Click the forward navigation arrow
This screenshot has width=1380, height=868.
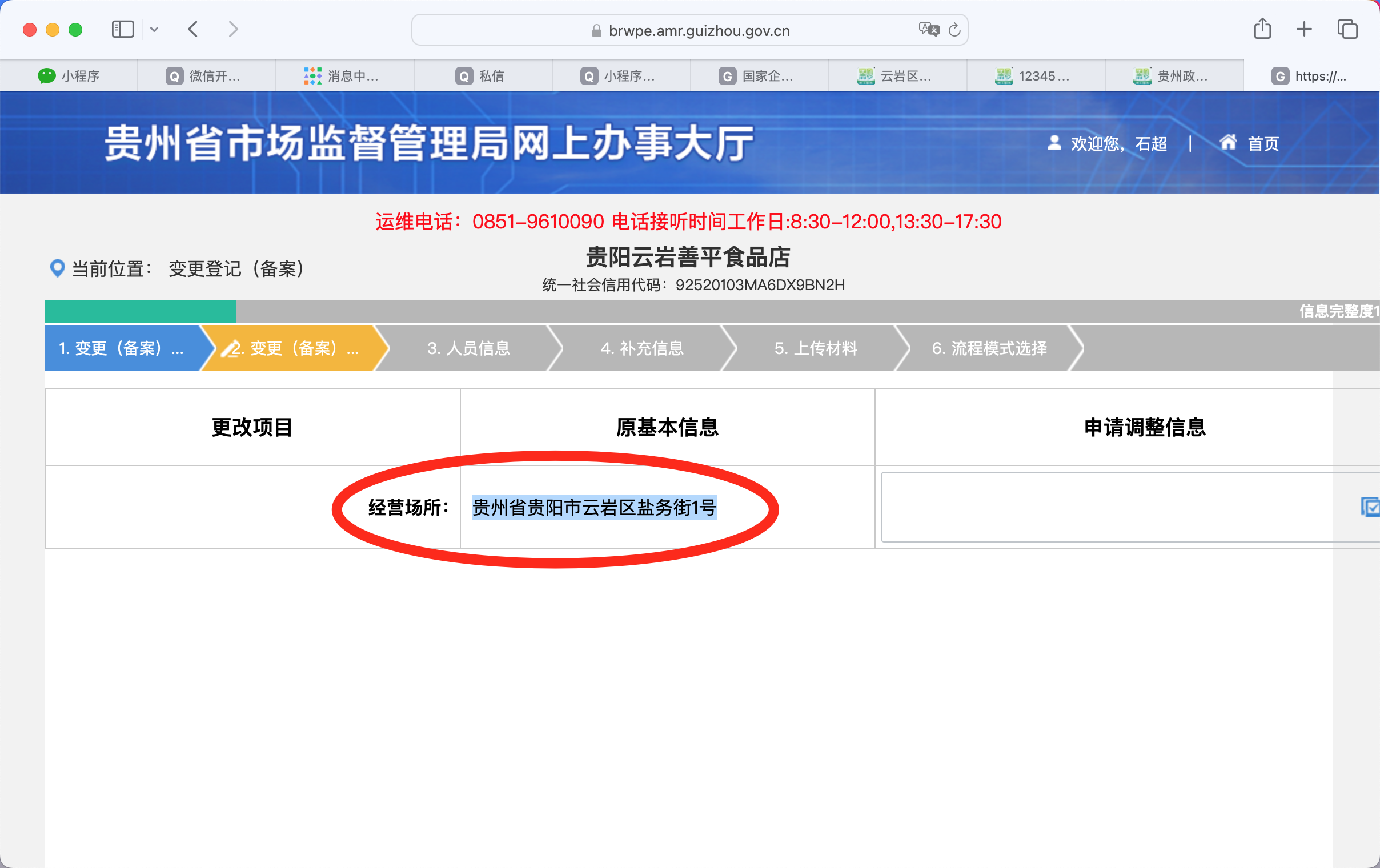click(232, 29)
